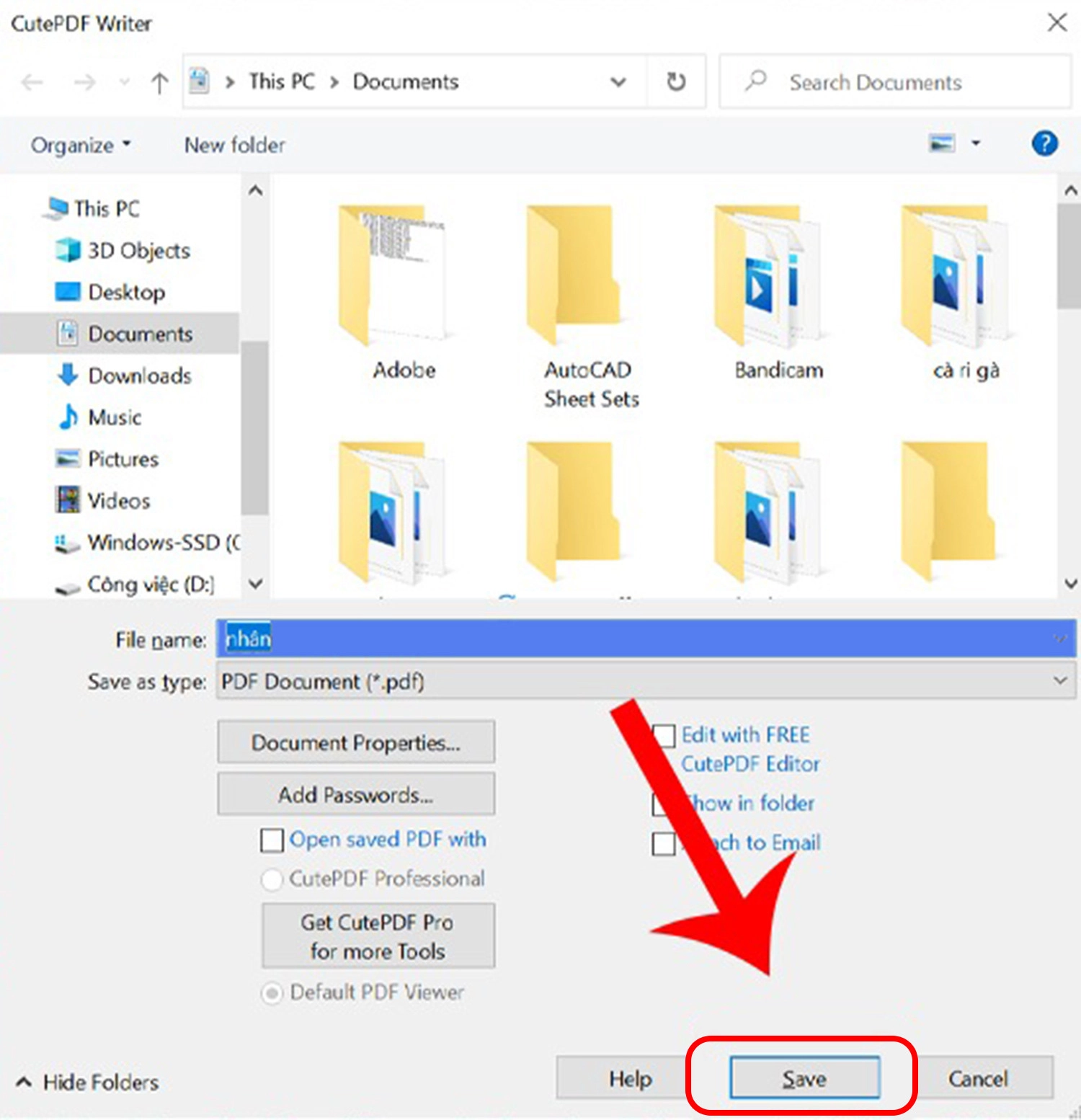1081x1120 pixels.
Task: Select fourth folder in second row
Action: 950,513
